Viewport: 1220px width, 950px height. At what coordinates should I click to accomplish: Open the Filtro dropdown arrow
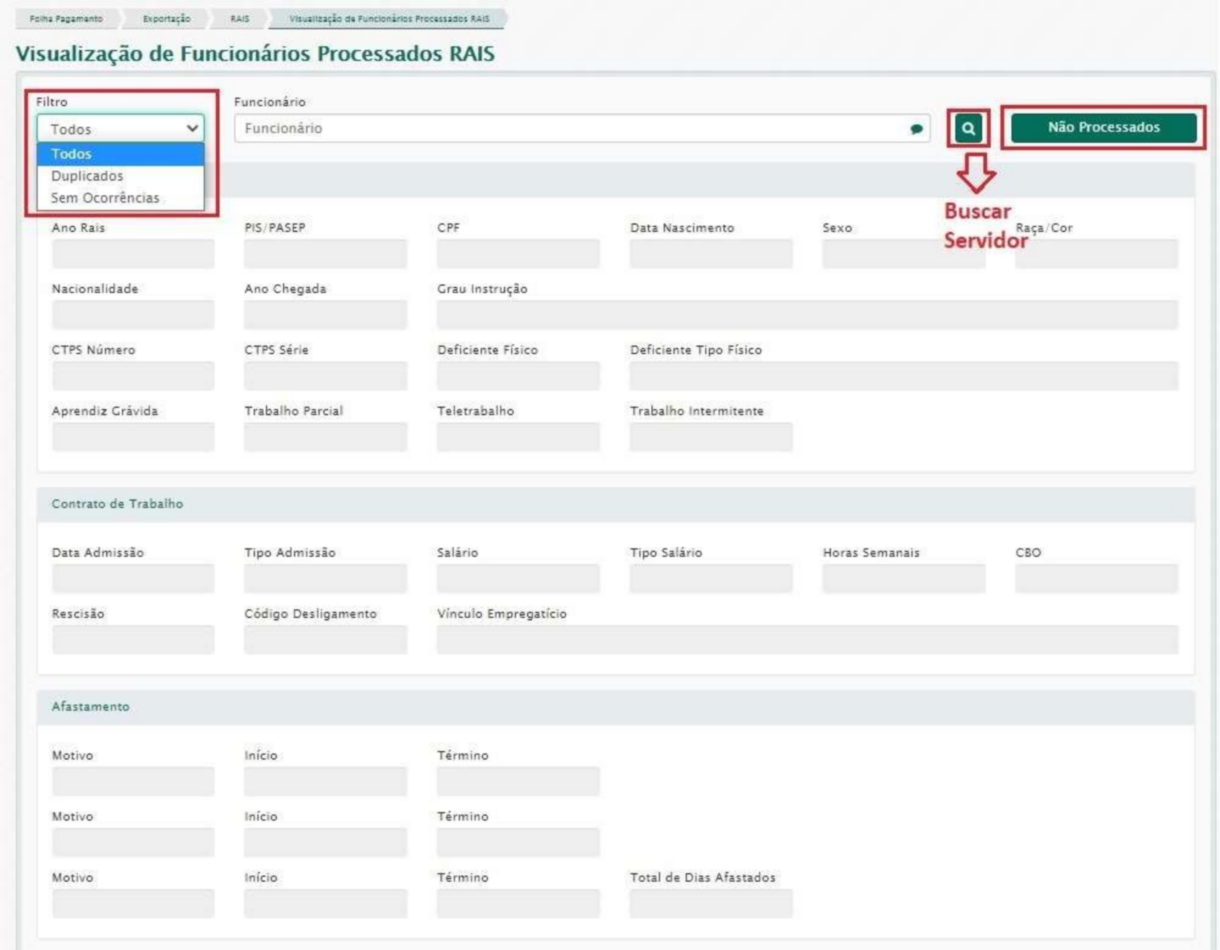[192, 129]
